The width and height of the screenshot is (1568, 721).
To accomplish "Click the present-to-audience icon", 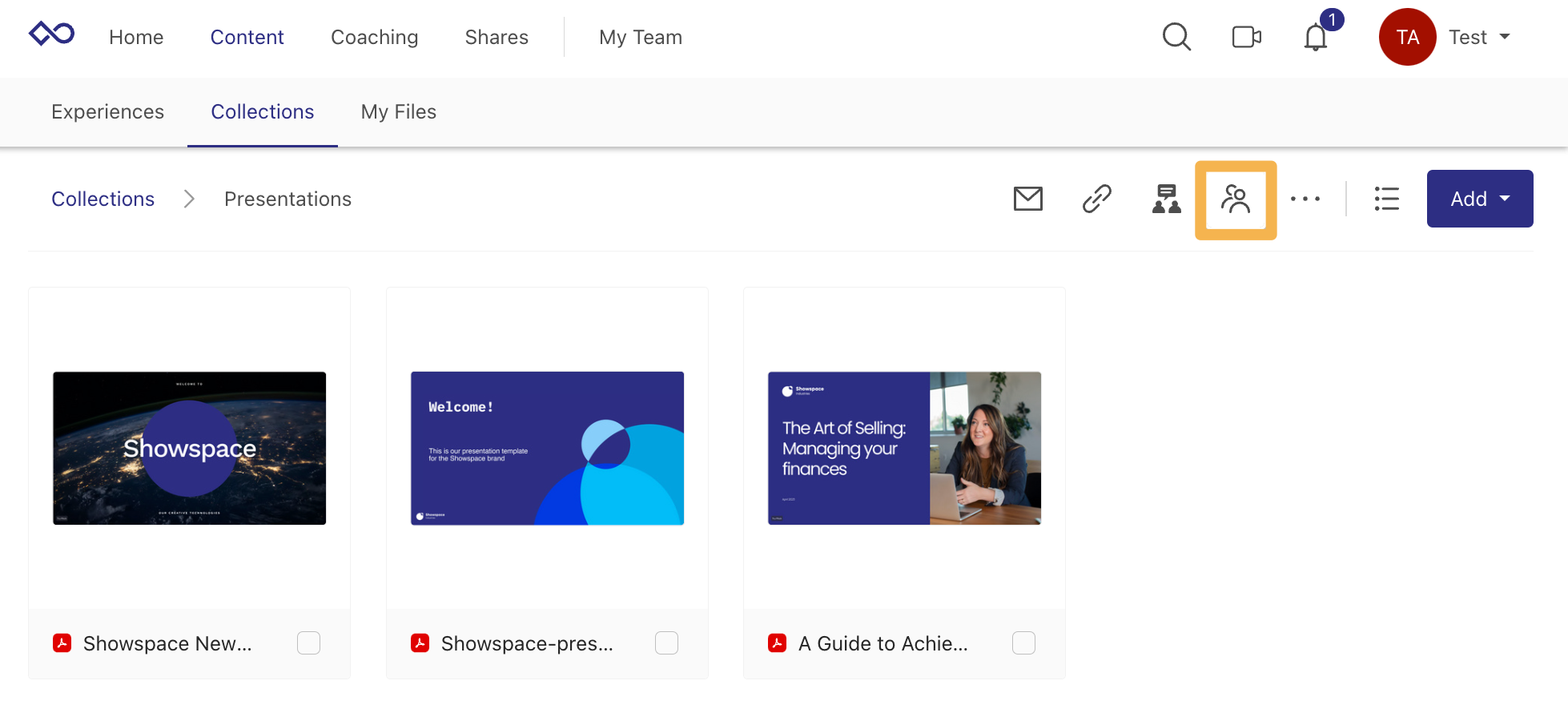I will 1166,199.
